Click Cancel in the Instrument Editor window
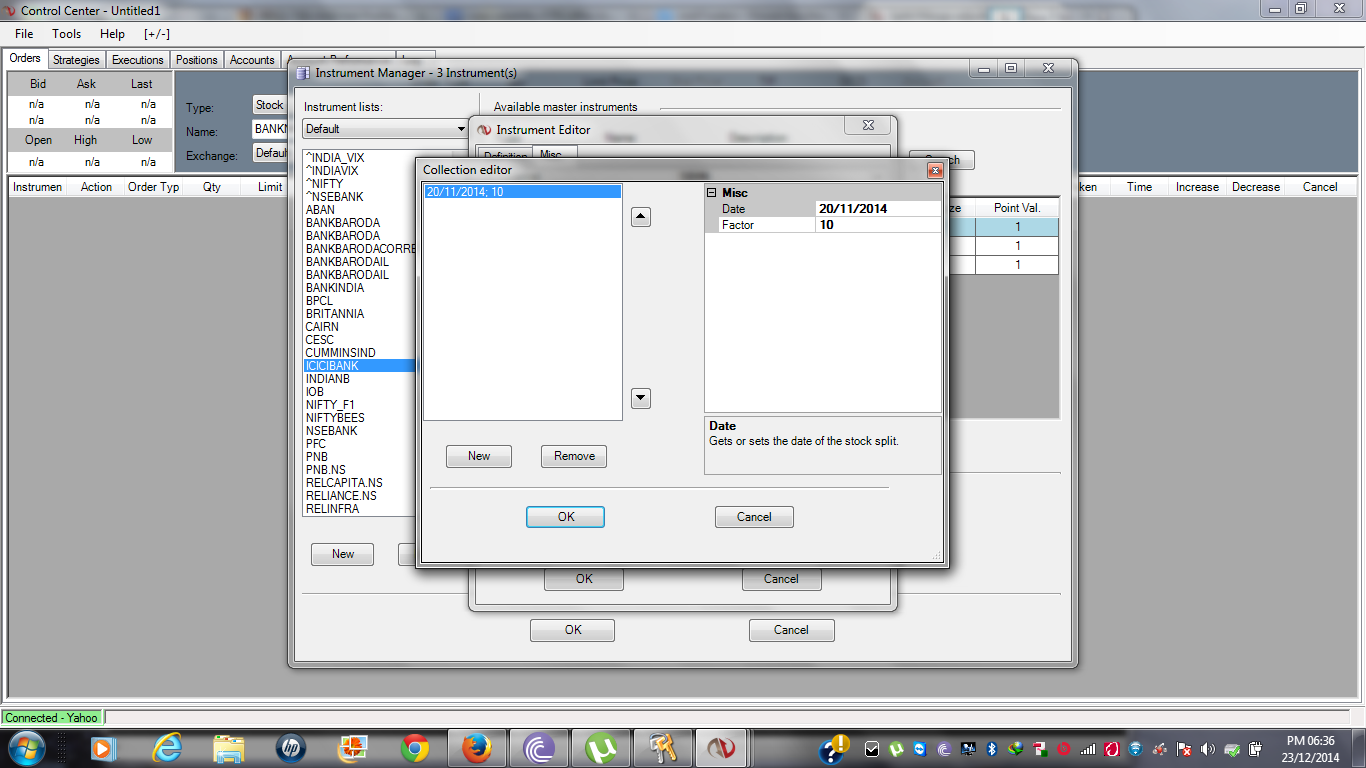Screen dimensions: 1366x768 coord(781,579)
